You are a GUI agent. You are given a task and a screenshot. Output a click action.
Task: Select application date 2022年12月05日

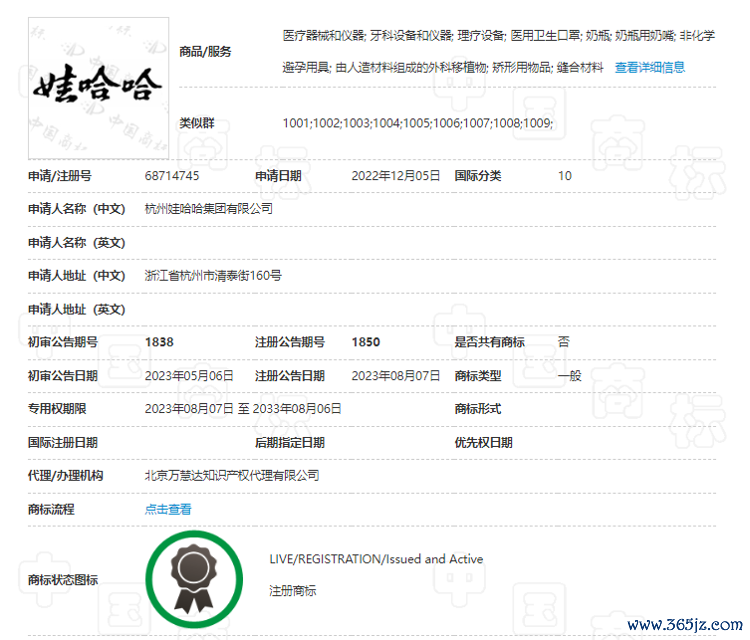[x=396, y=176]
